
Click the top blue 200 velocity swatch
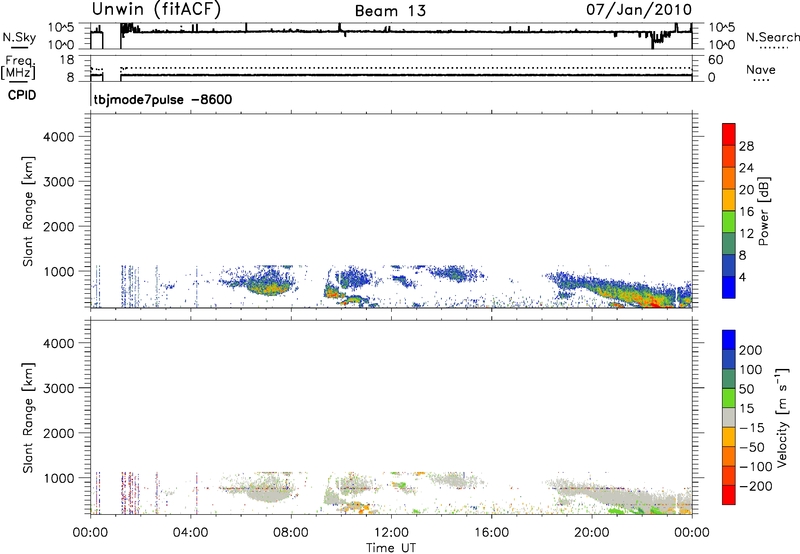click(x=729, y=340)
